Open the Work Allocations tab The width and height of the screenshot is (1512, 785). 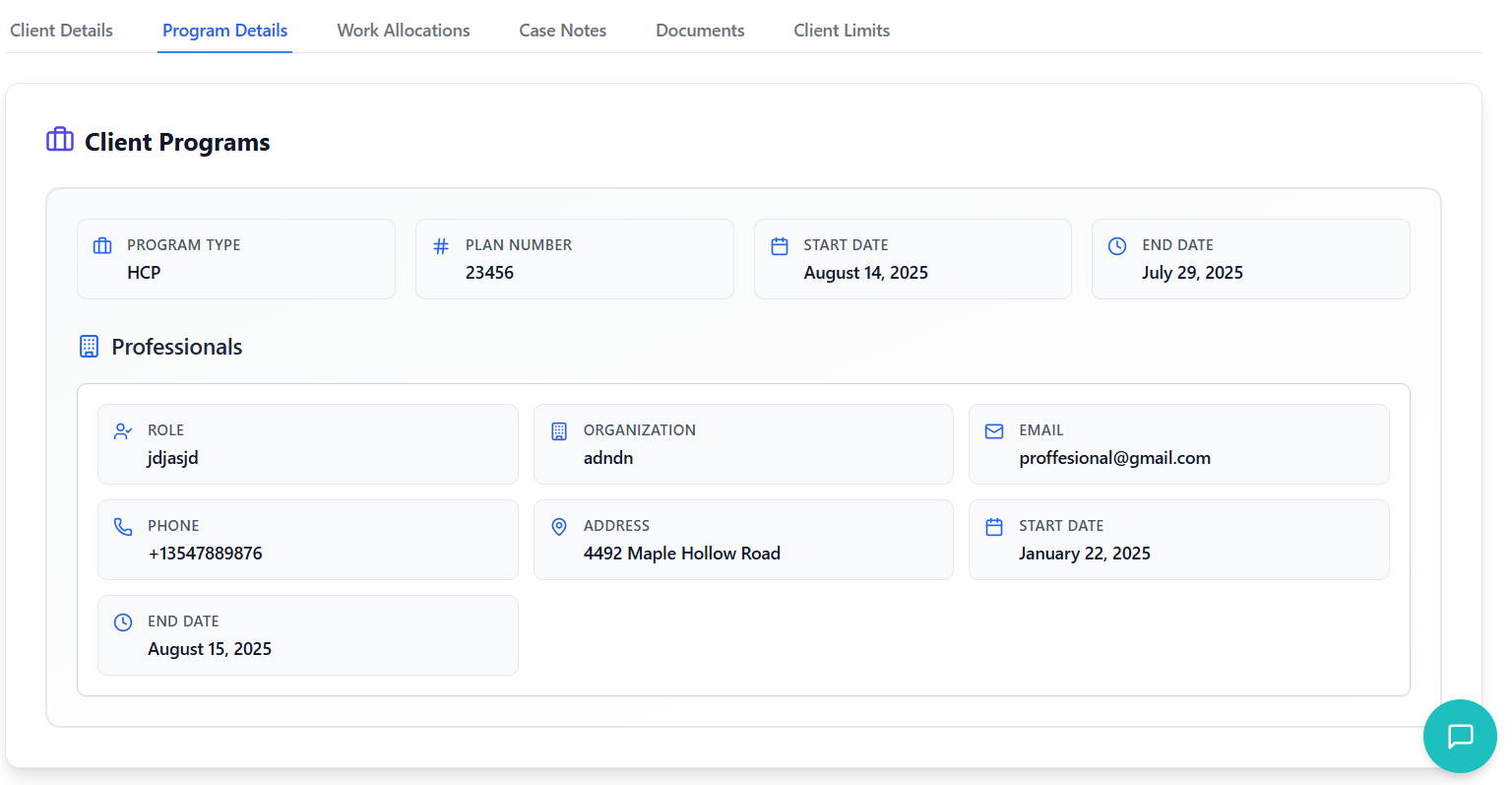(x=404, y=31)
